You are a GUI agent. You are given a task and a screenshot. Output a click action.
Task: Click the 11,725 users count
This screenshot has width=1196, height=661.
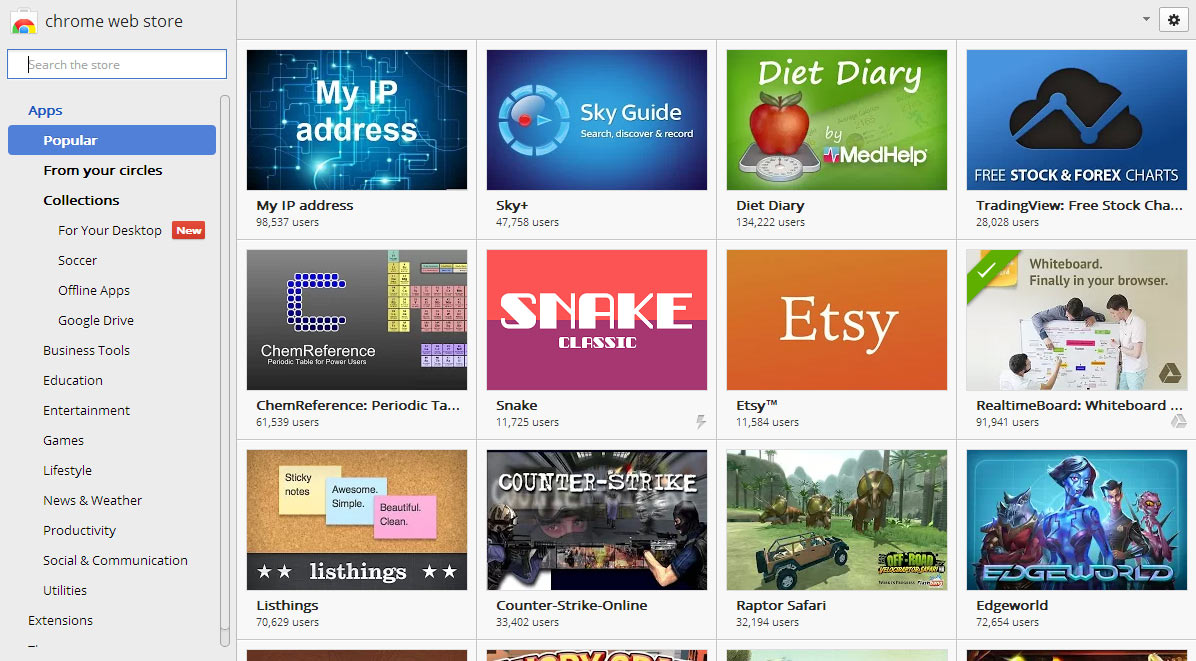coord(527,422)
